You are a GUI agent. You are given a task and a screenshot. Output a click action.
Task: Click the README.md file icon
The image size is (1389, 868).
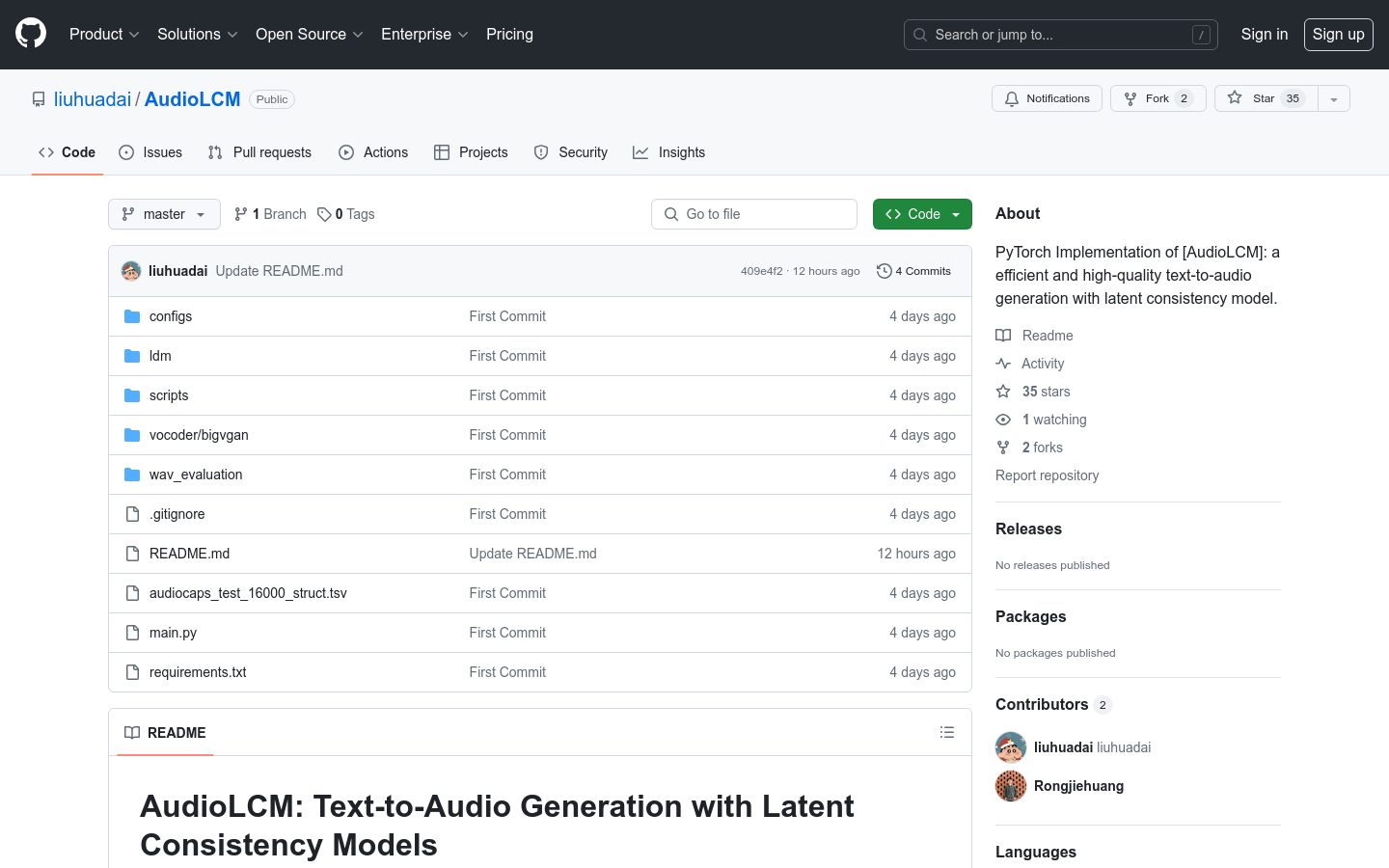132,554
